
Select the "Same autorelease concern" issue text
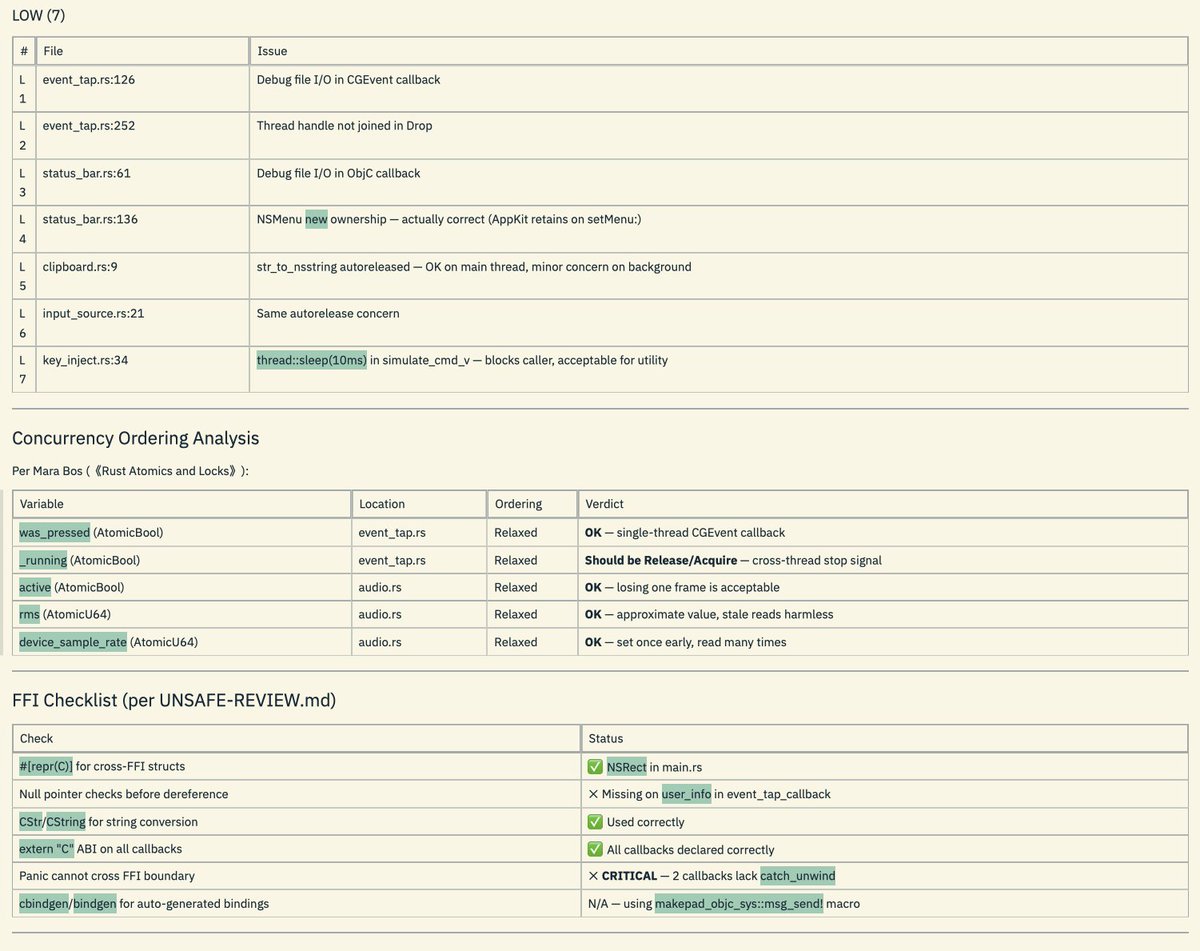pyautogui.click(x=328, y=313)
